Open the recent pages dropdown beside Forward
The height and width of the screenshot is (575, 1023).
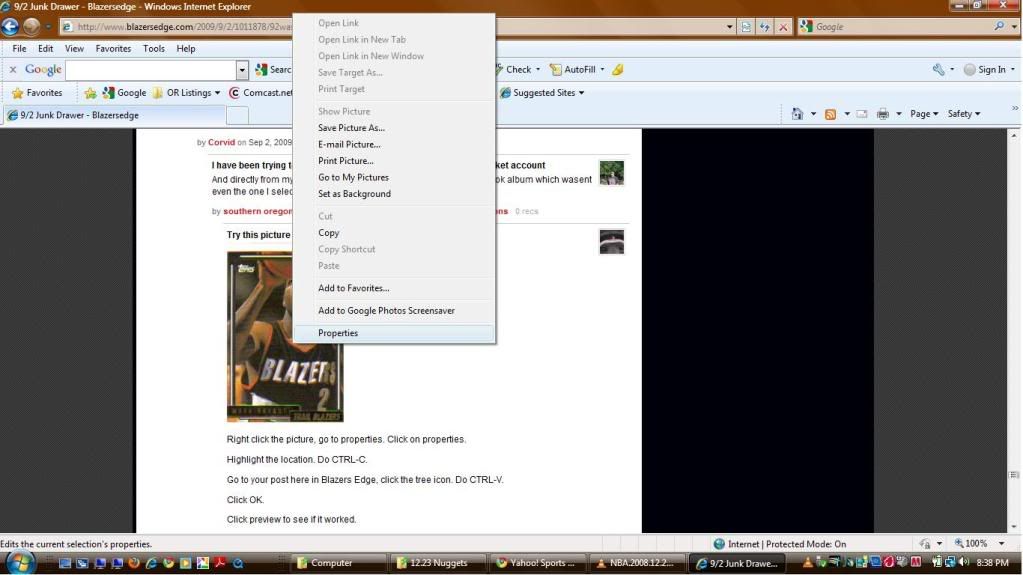(x=48, y=27)
